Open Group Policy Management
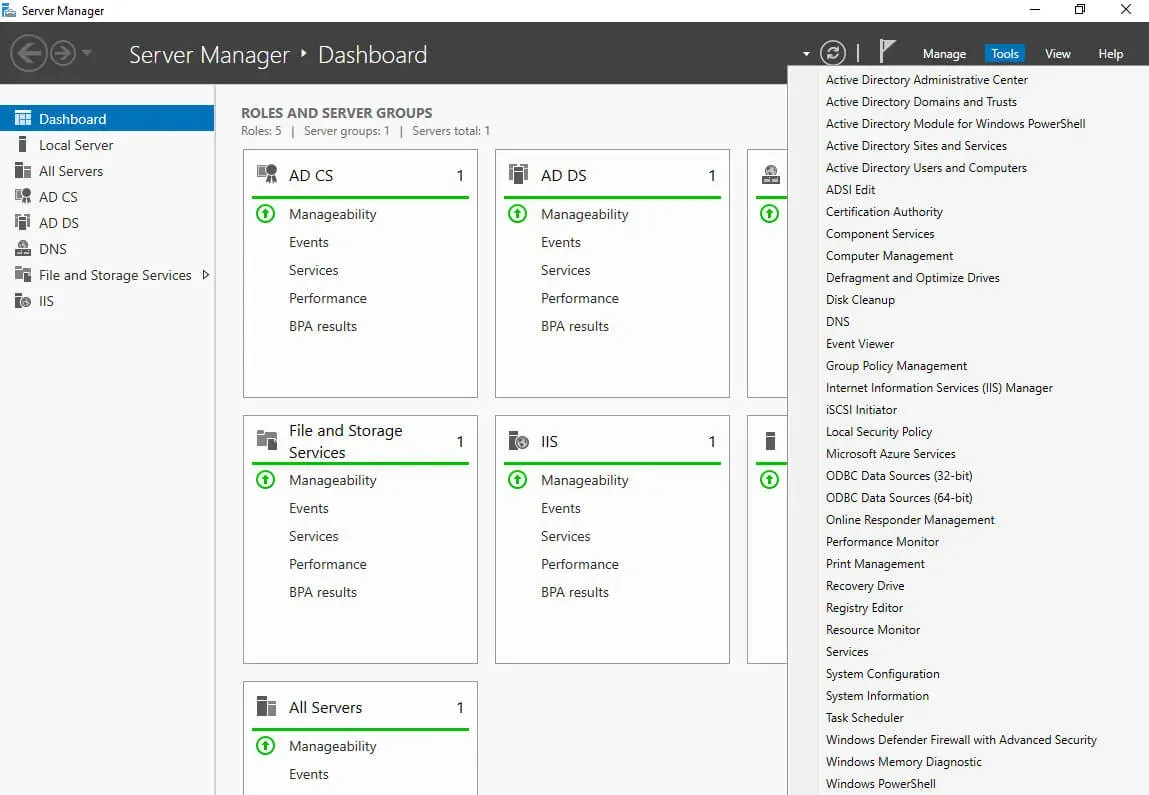 click(896, 366)
